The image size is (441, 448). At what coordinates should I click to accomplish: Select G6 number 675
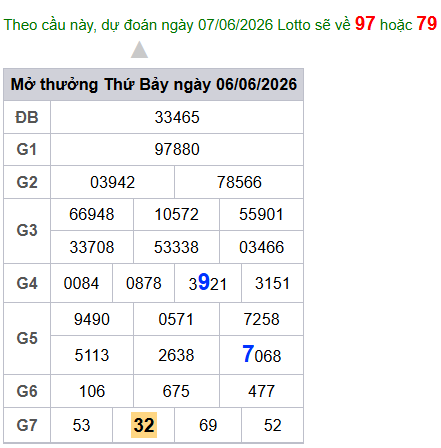click(176, 391)
